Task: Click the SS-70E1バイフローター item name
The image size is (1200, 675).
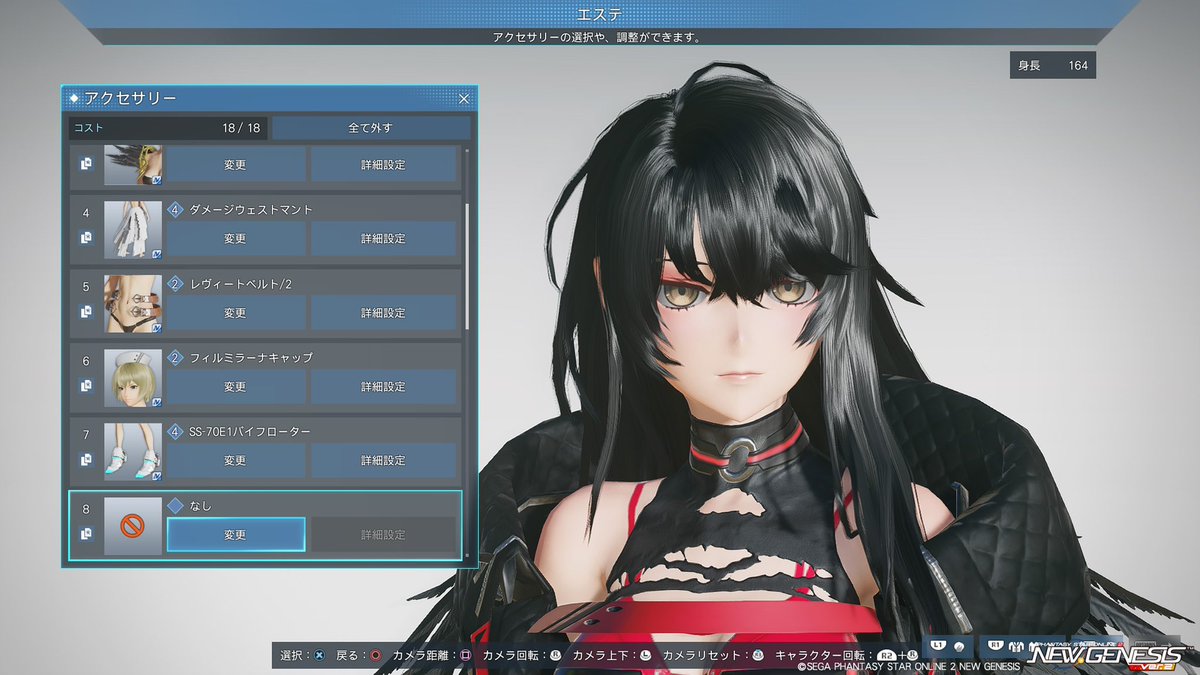Action: [x=250, y=432]
